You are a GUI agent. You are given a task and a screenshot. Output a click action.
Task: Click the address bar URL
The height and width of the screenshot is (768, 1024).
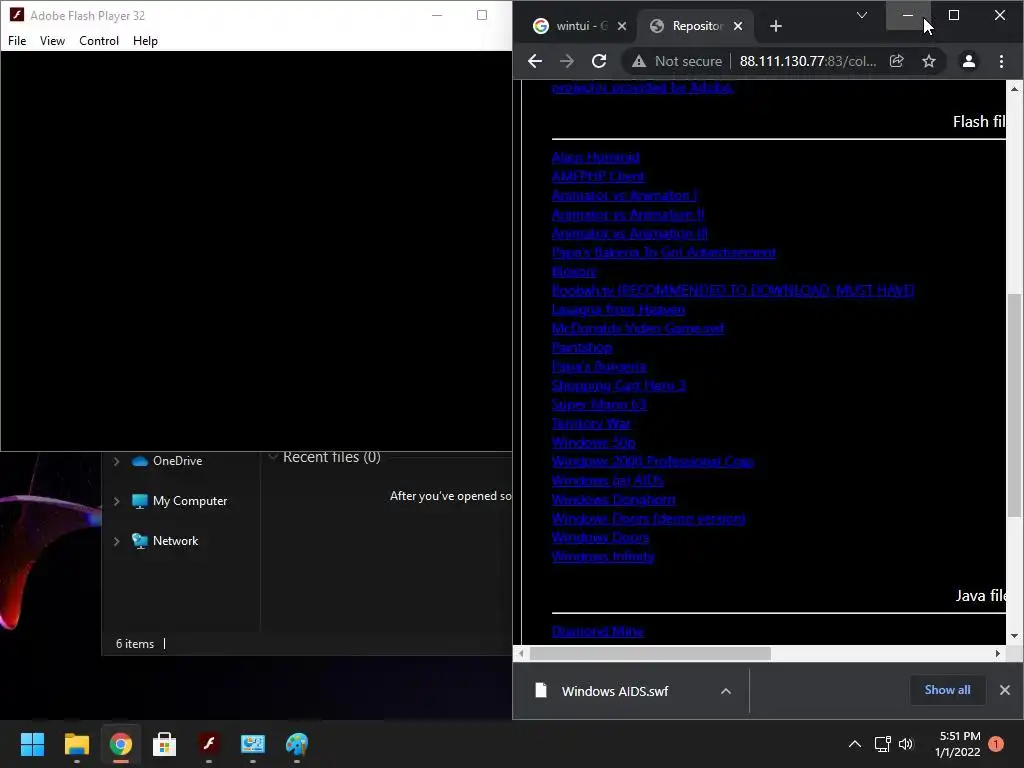(x=807, y=61)
